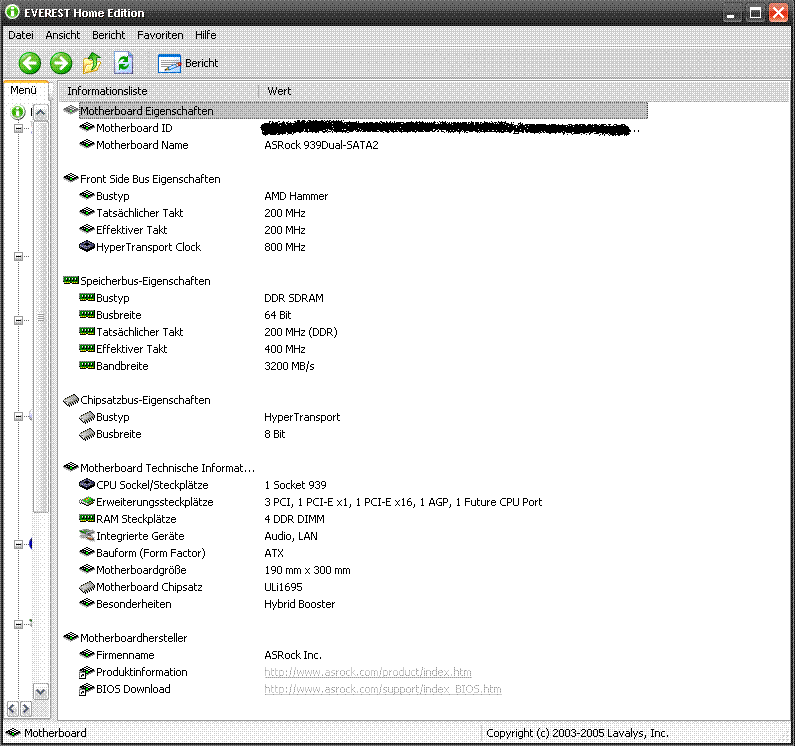Click the RAM Steckplätze icon
The height and width of the screenshot is (746, 795).
(87, 518)
